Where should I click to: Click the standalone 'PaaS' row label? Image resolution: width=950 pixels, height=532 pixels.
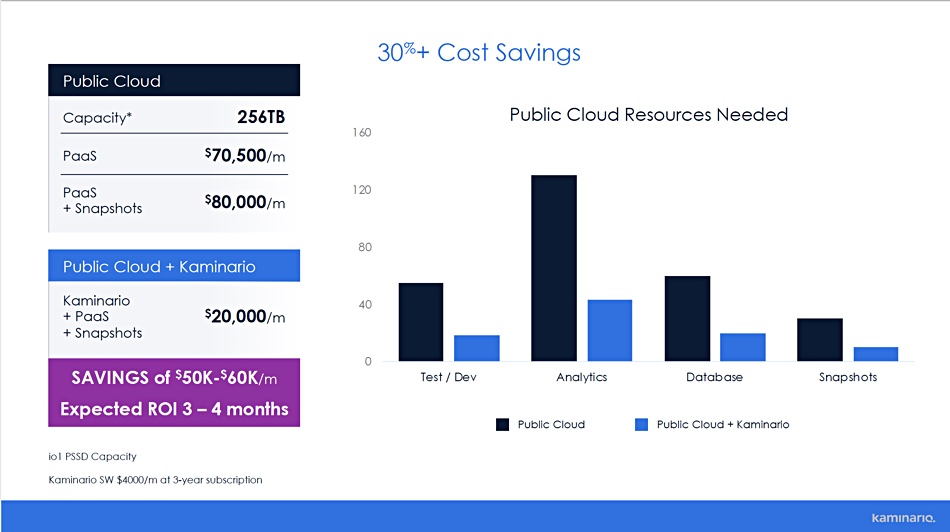(79, 156)
